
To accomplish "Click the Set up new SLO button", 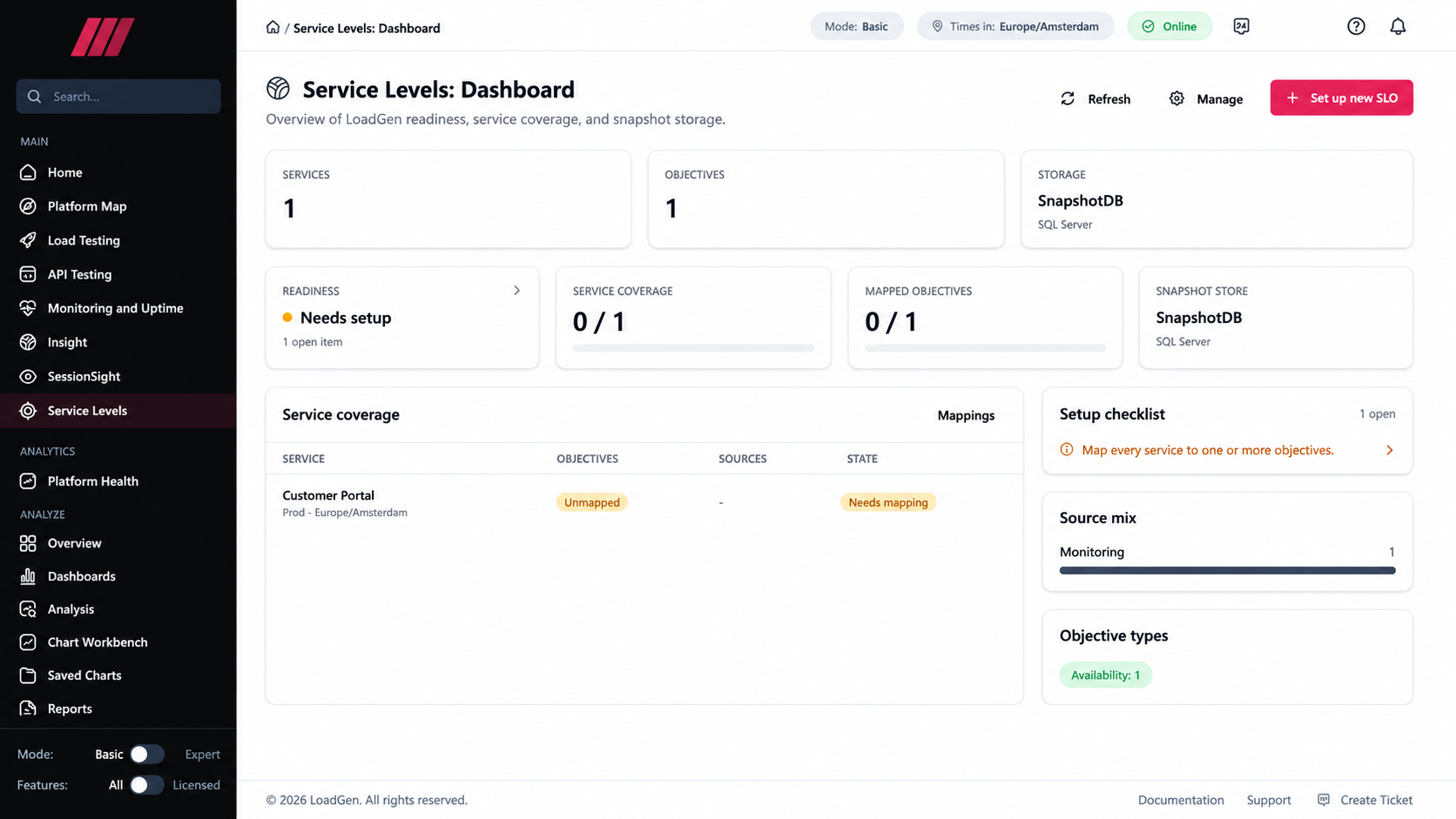I will tap(1341, 97).
